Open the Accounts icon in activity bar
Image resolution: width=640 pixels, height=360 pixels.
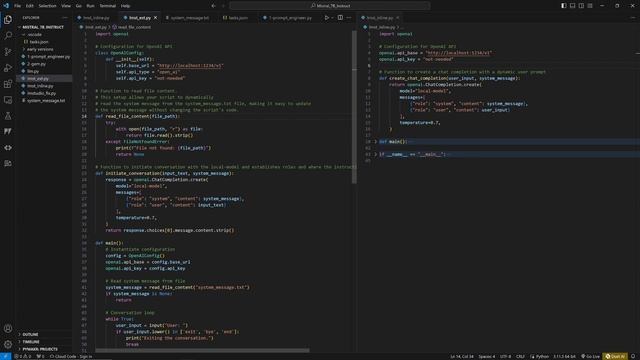pos(8,328)
